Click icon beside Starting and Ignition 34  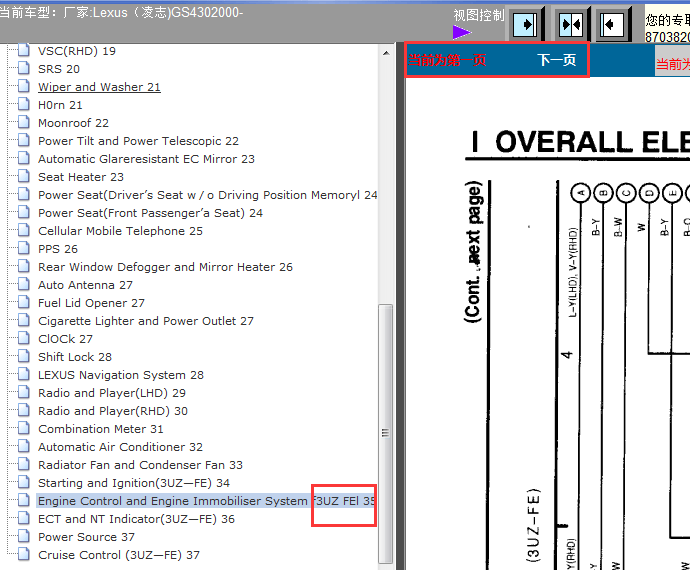(x=24, y=483)
